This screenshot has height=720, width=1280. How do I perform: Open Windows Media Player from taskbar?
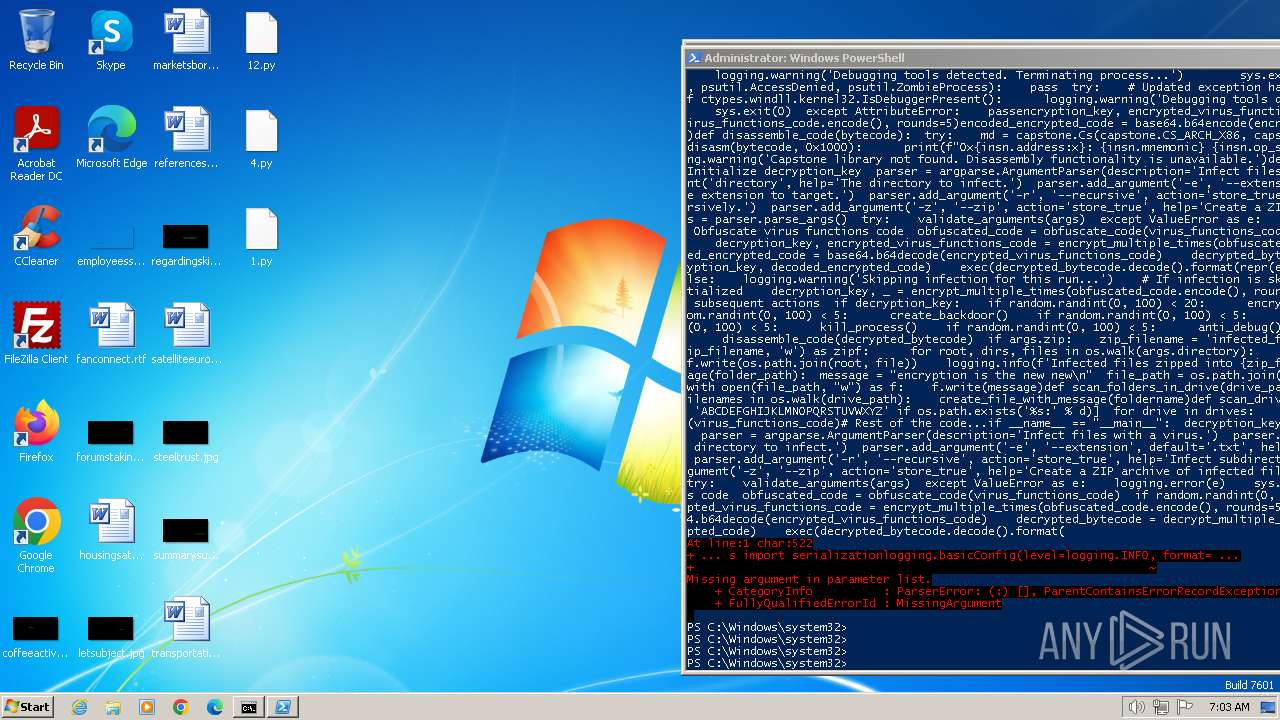click(x=147, y=707)
